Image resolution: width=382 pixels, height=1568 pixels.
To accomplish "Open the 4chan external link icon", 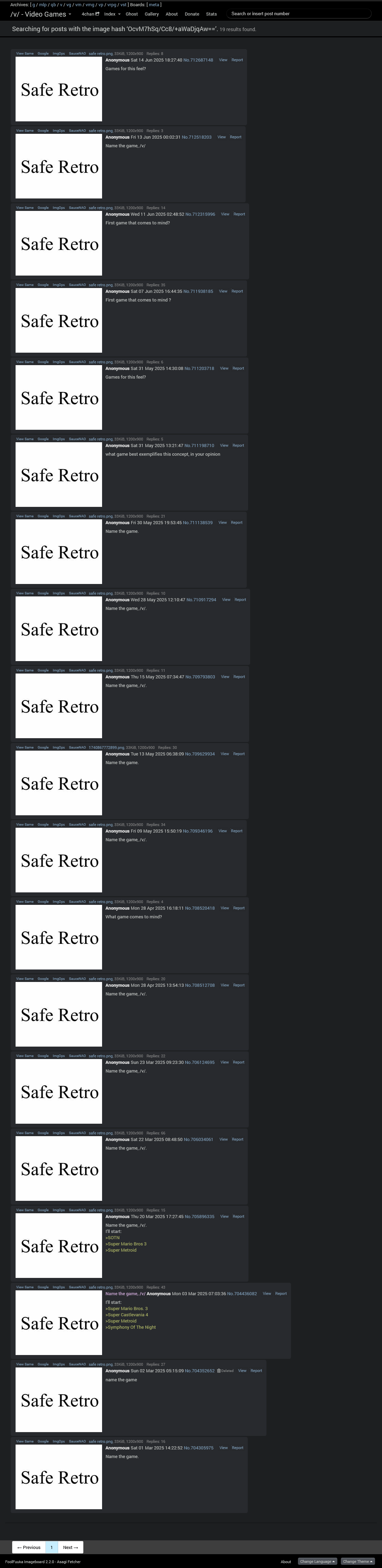I will [97, 14].
